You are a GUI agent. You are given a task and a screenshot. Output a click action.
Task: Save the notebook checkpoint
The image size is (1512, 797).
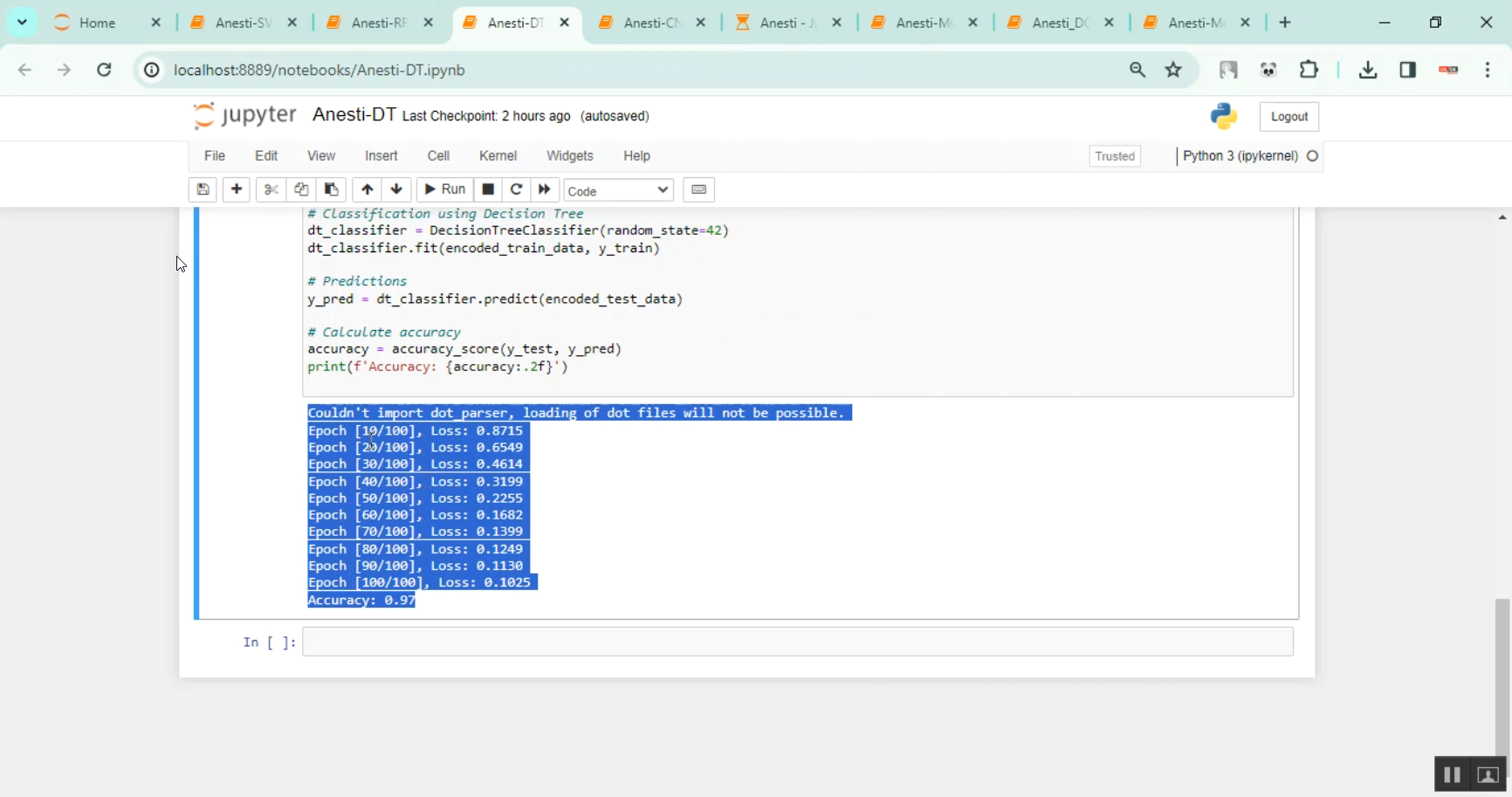point(203,189)
